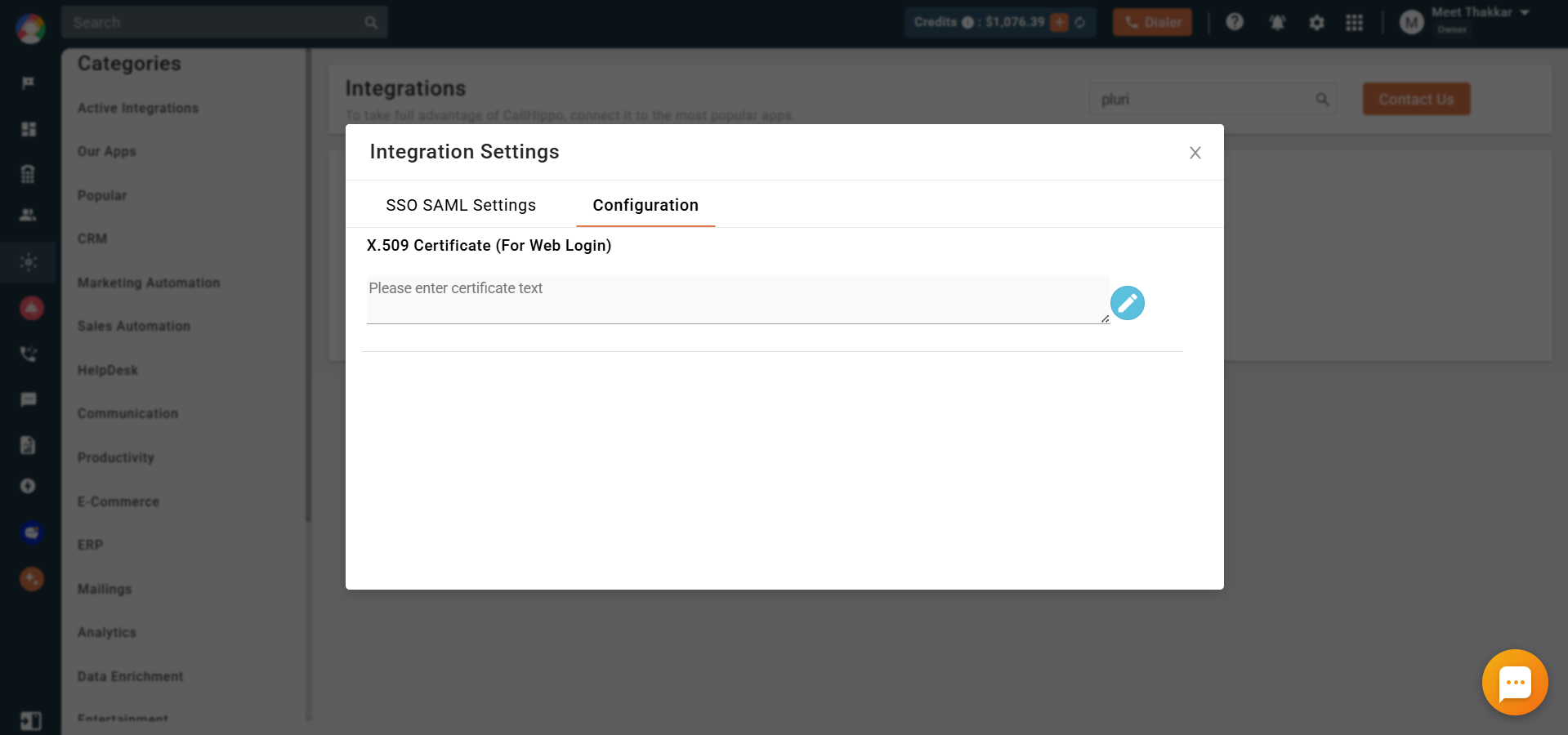Select Our Apps category
The image size is (1568, 735).
point(107,151)
